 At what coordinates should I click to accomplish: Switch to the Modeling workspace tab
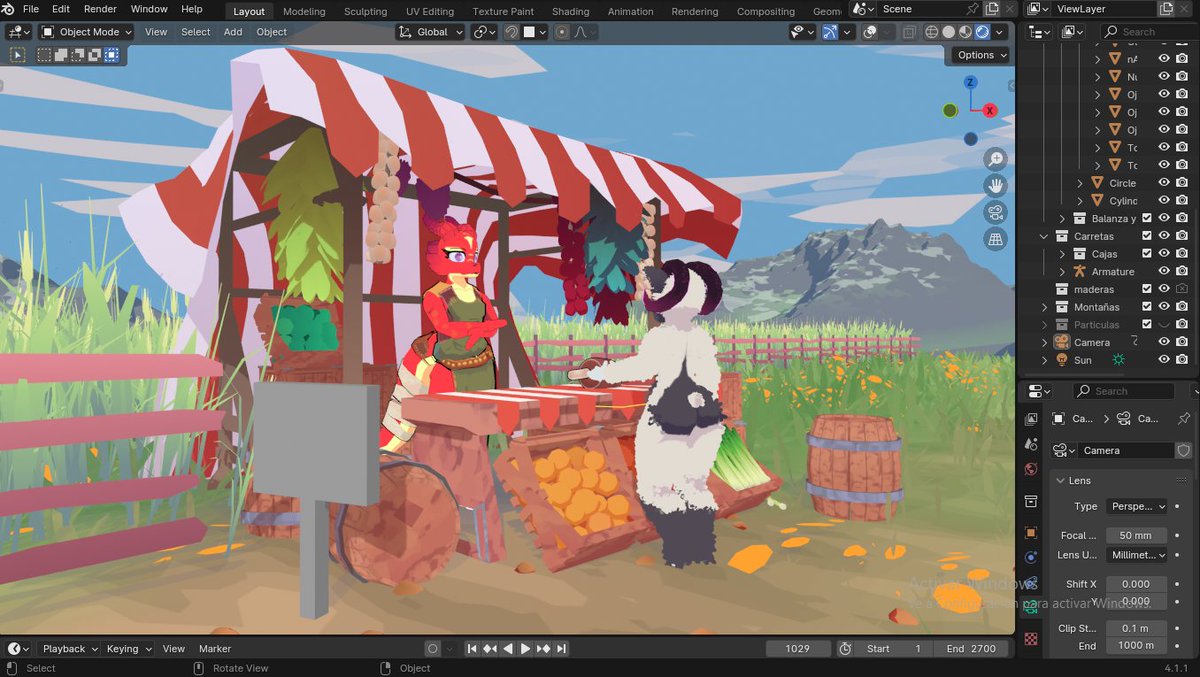pos(304,12)
